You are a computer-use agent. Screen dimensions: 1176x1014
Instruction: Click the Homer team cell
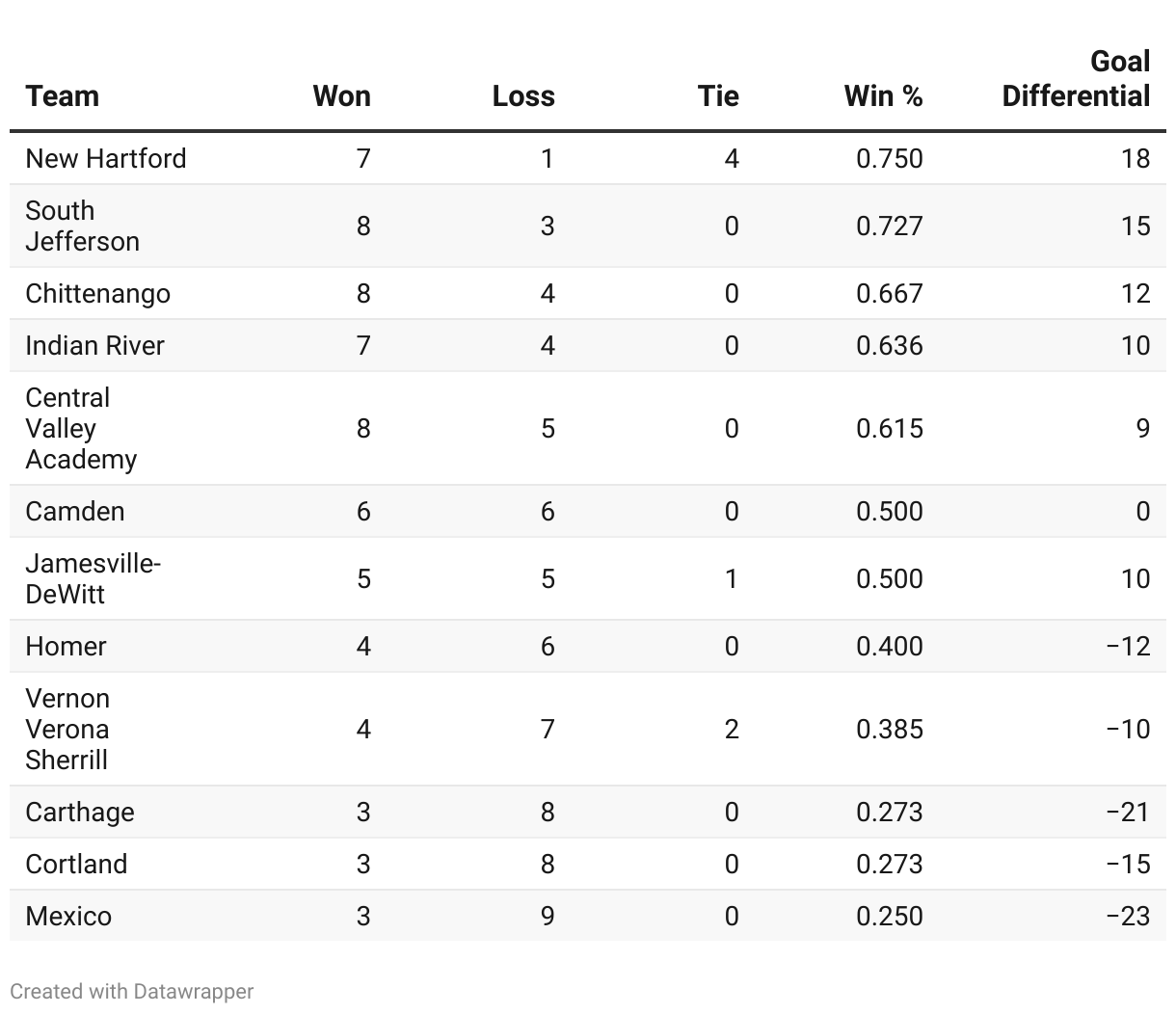tap(66, 646)
